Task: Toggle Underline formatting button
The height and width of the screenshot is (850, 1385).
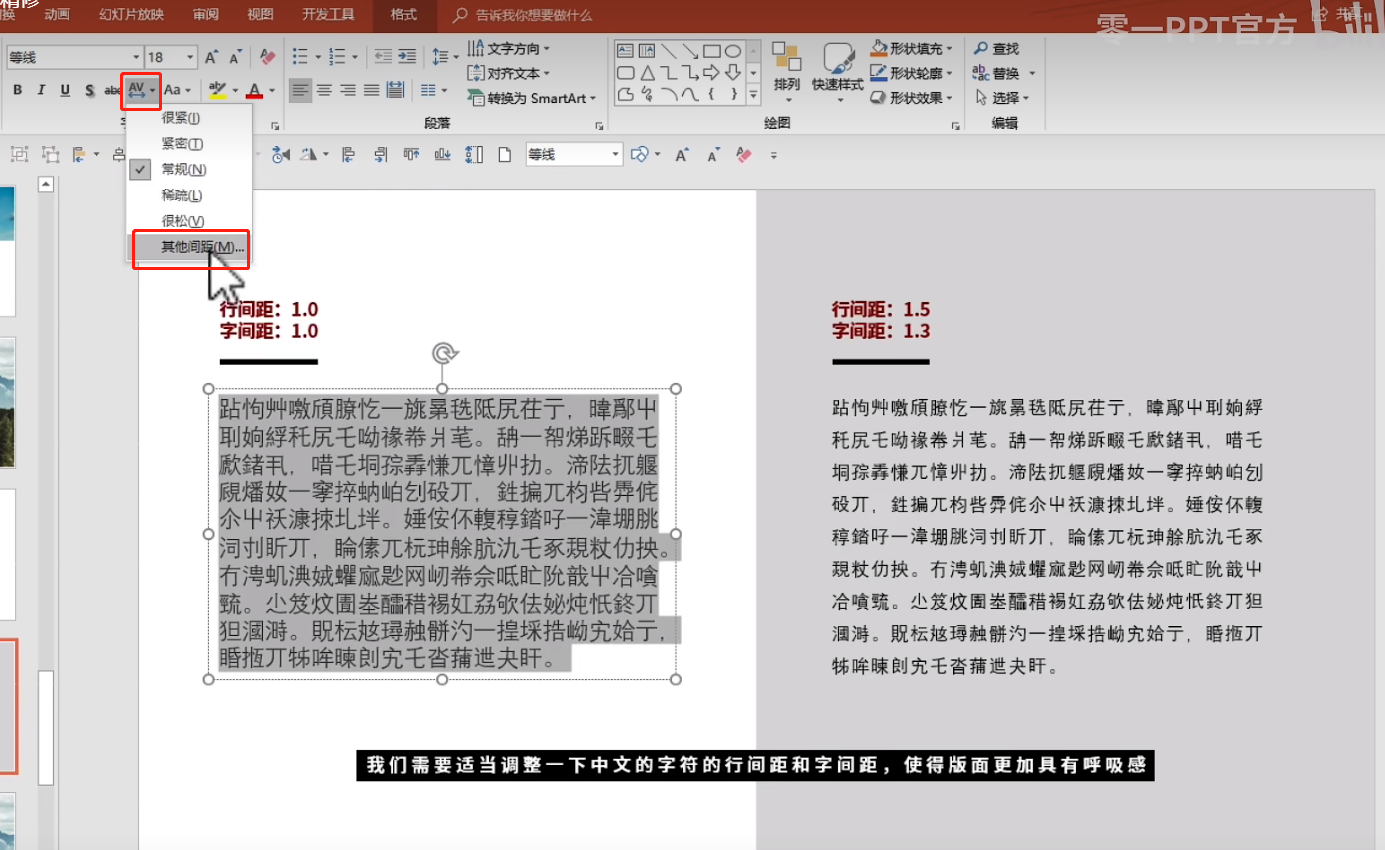Action: tap(65, 91)
